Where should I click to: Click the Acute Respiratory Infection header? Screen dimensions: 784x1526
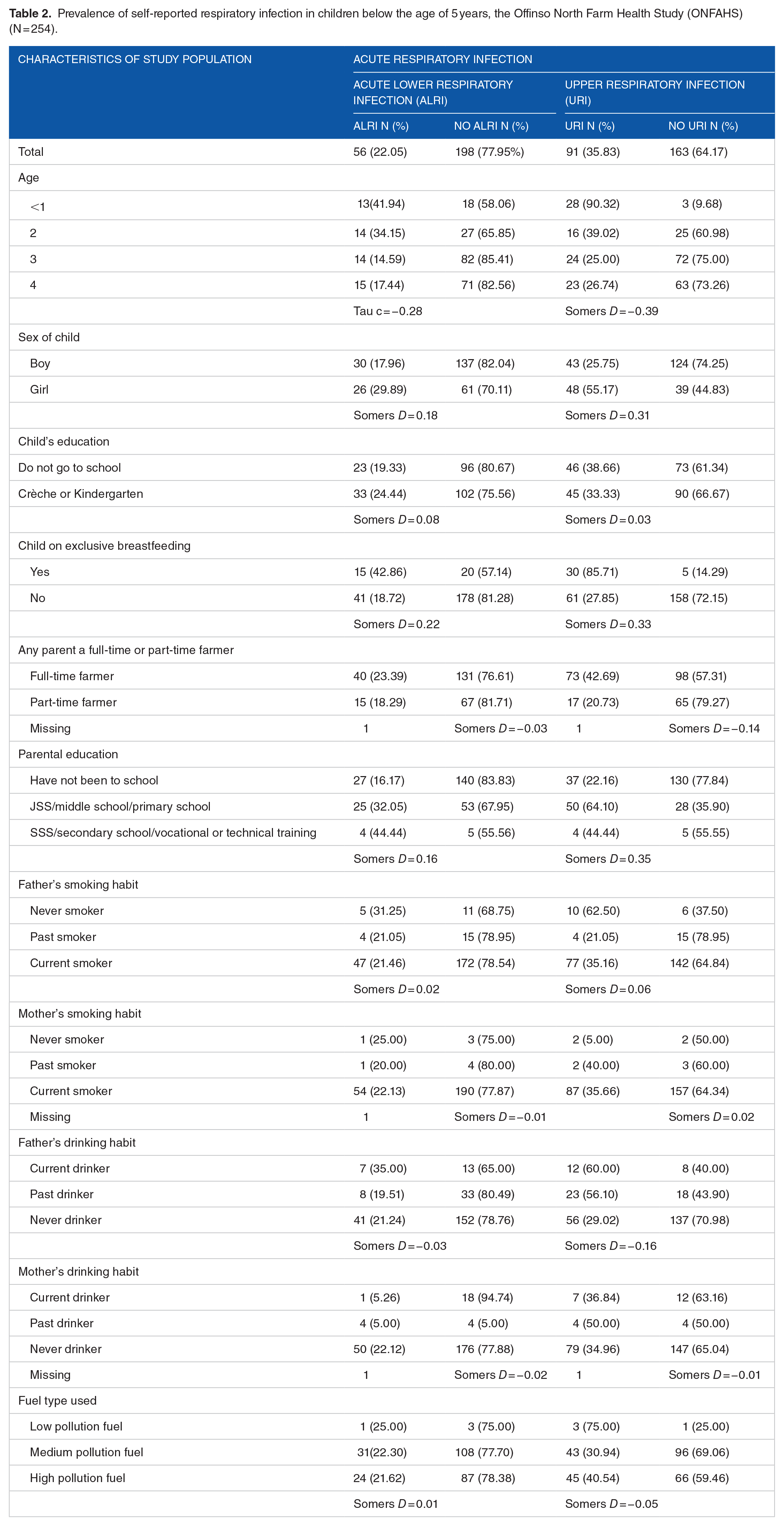(x=443, y=59)
